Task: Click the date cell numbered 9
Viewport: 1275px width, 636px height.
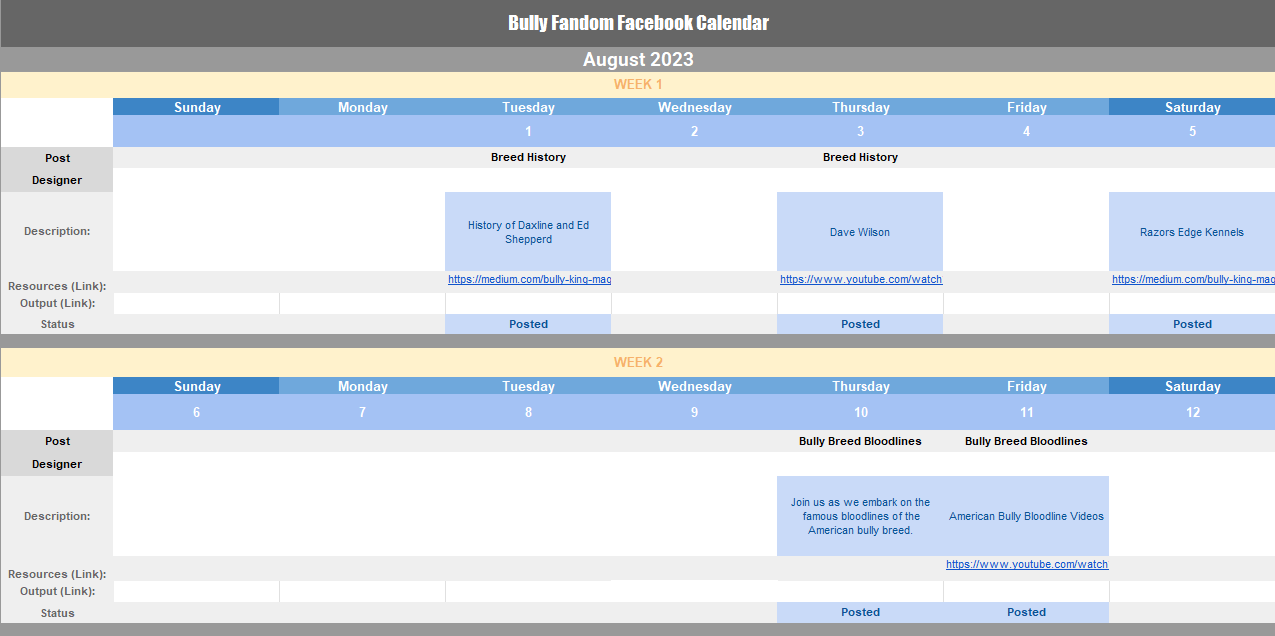Action: coord(694,412)
